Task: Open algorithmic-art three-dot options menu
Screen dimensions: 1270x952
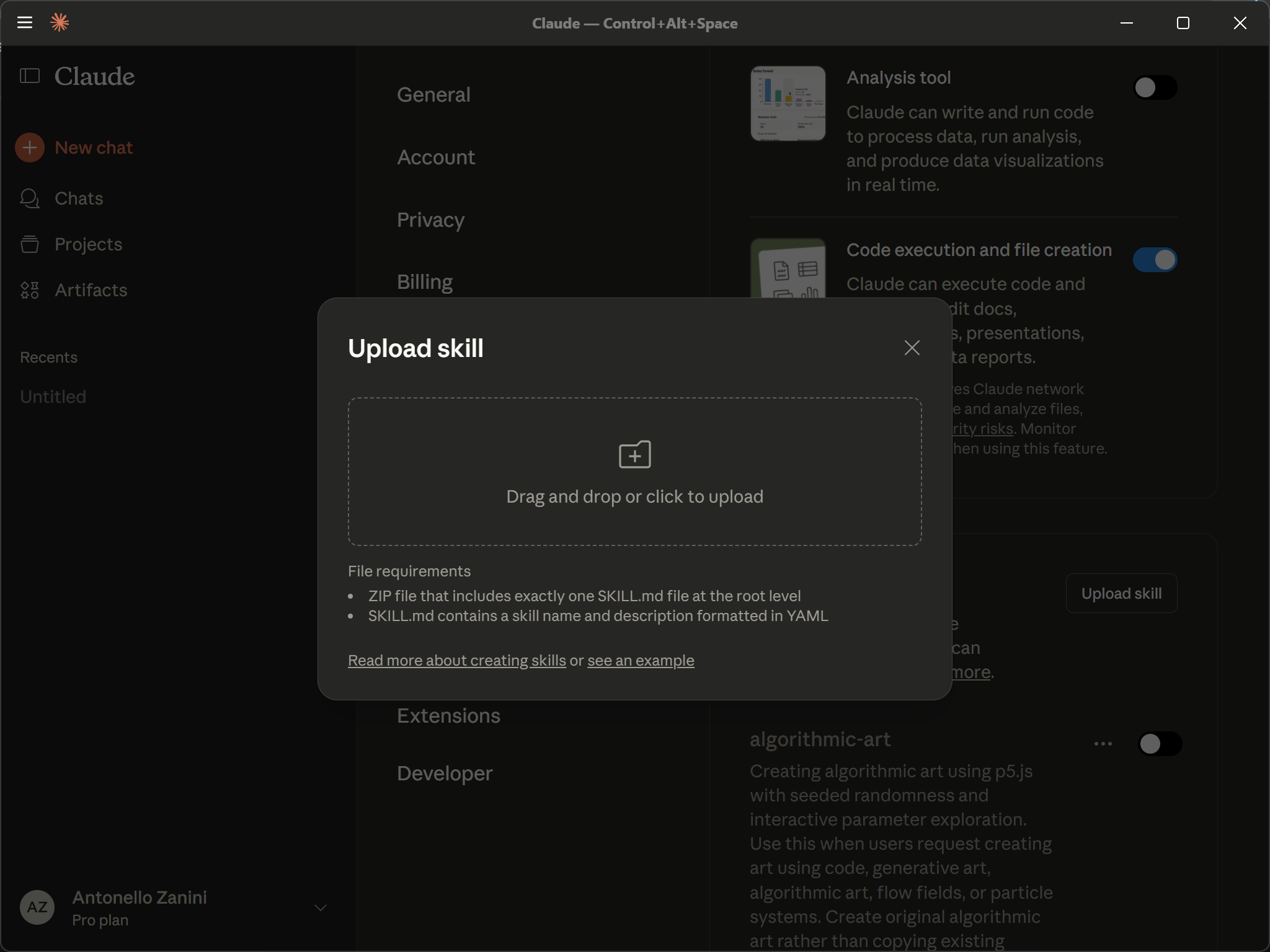Action: 1103,744
